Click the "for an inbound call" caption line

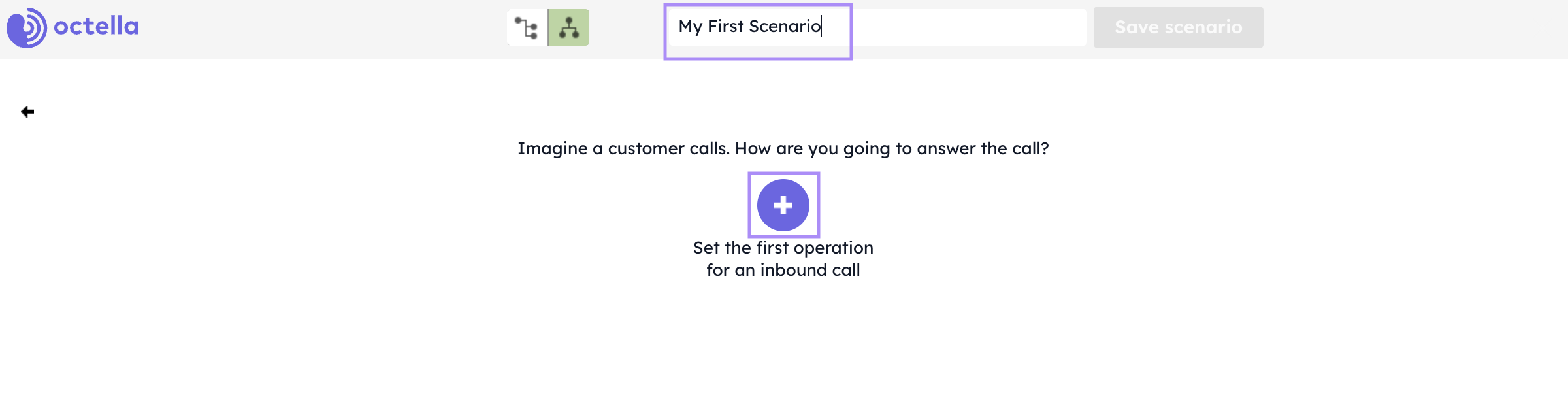783,270
